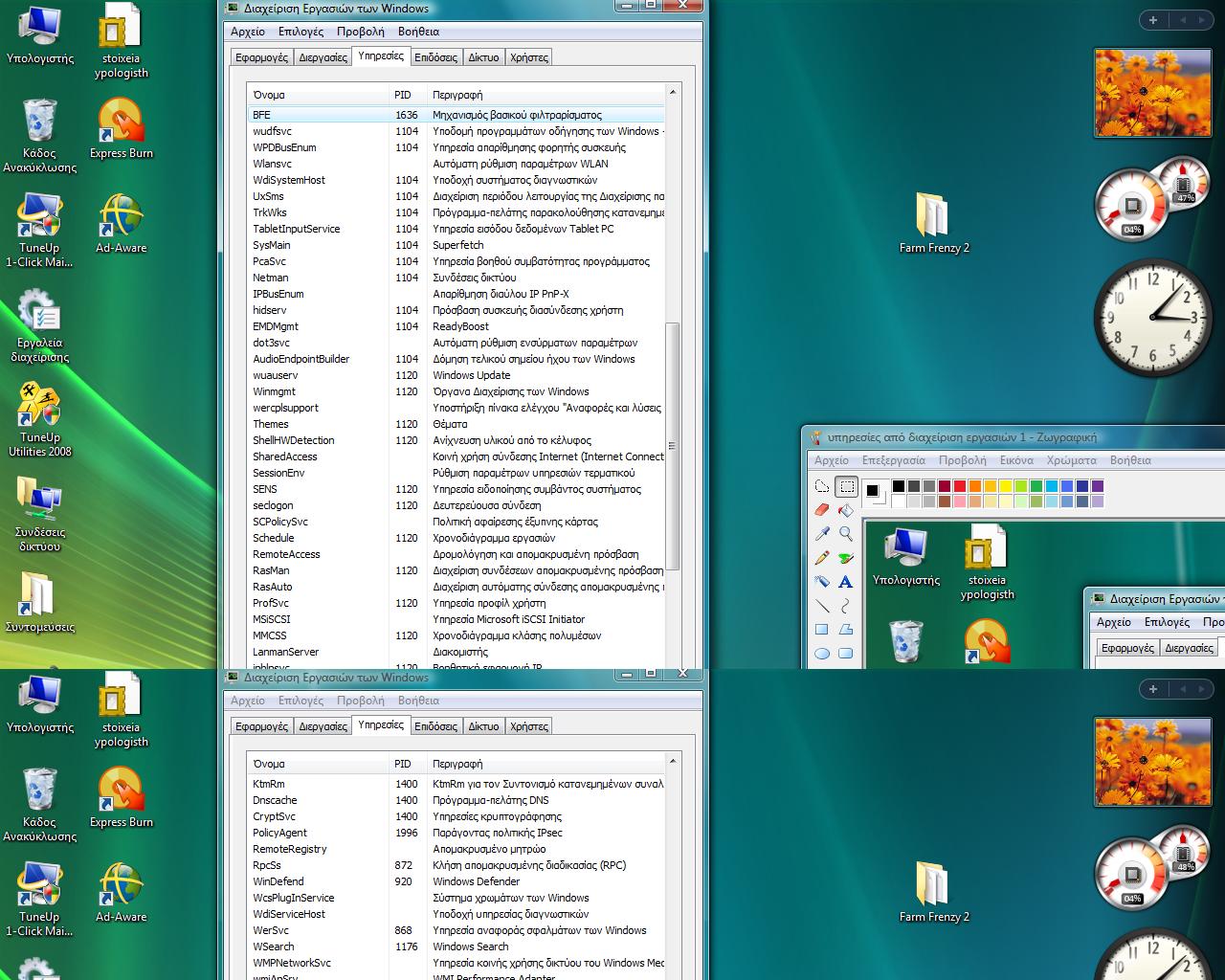1225x980 pixels.
Task: Select the BFE service row
Action: click(x=456, y=115)
